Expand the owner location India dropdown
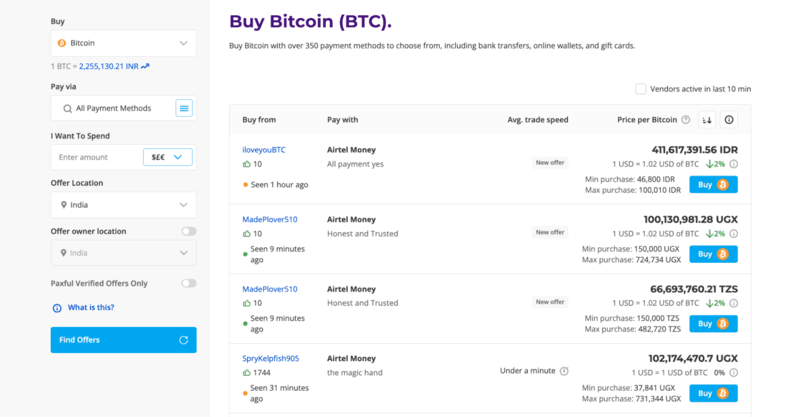The width and height of the screenshot is (800, 417). point(123,253)
